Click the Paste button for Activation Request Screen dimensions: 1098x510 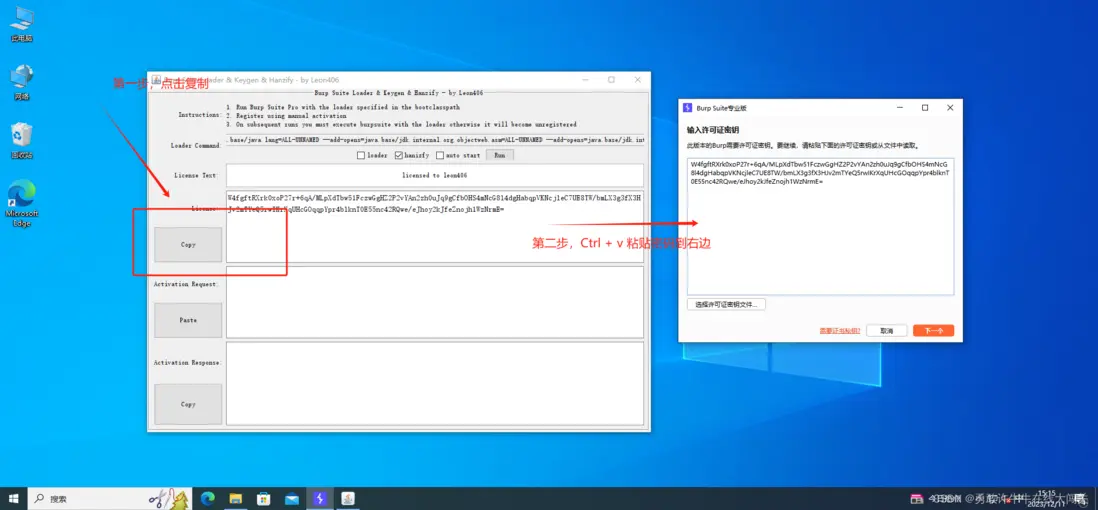pos(188,321)
